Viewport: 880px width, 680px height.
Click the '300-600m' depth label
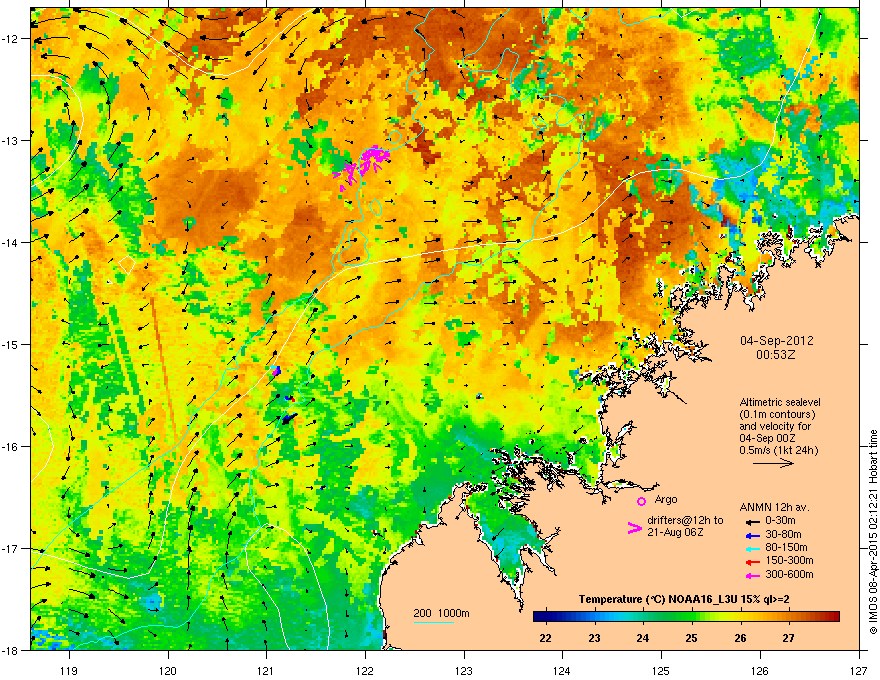pyautogui.click(x=789, y=575)
